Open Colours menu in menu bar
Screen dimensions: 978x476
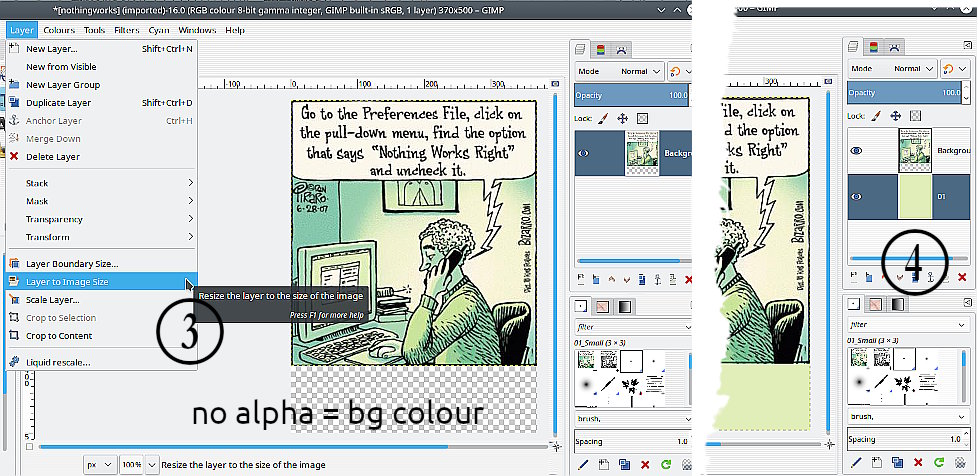point(59,30)
